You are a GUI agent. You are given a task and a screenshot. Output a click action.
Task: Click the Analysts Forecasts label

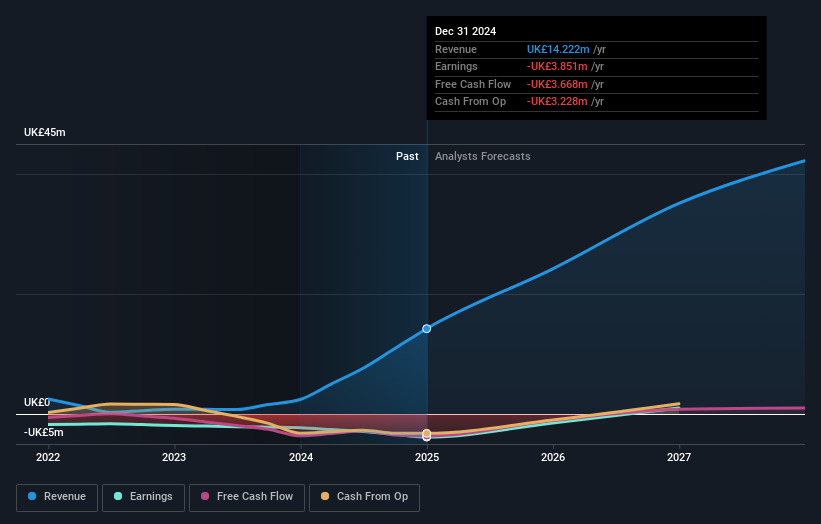coord(483,156)
